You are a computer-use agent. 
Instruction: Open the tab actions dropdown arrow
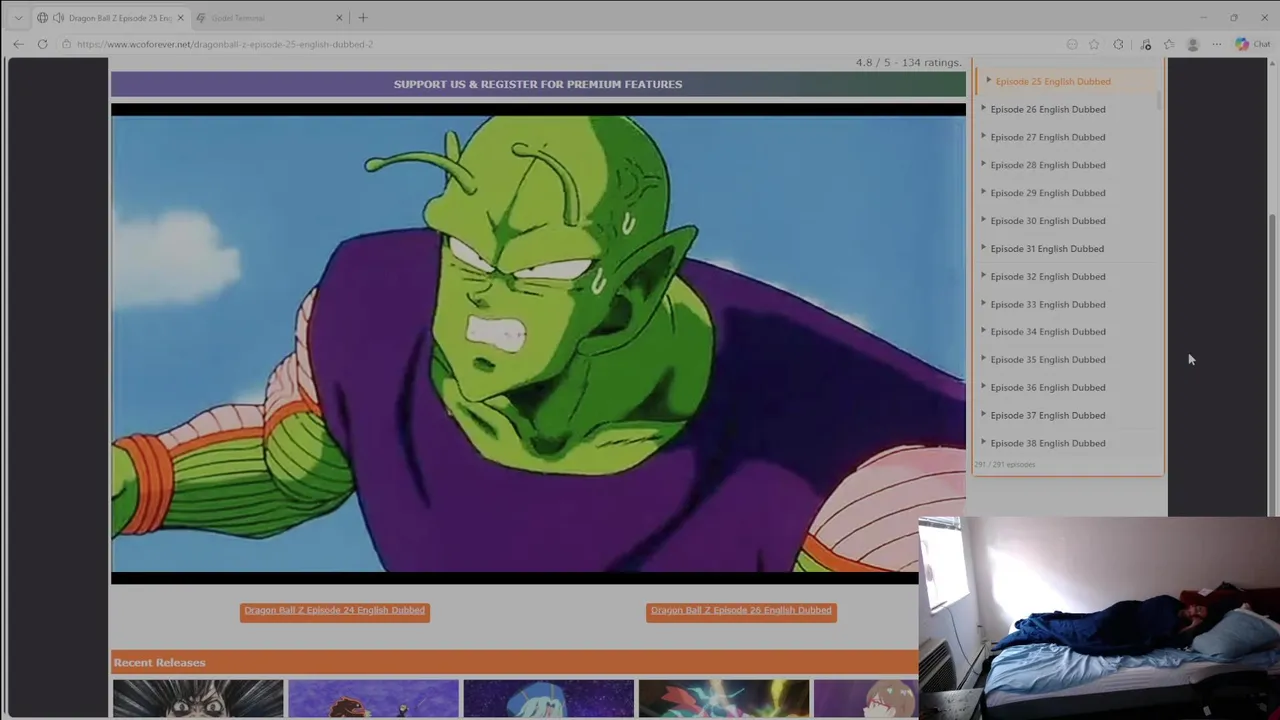pos(18,18)
